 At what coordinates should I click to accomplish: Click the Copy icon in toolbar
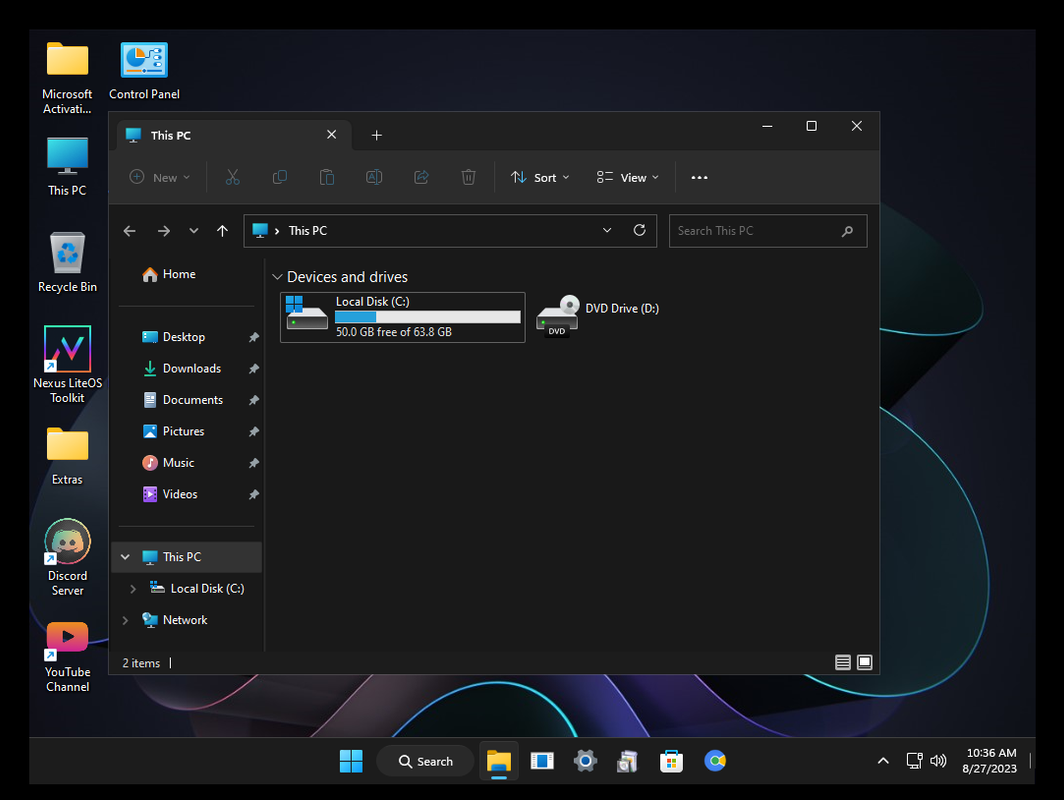point(280,177)
